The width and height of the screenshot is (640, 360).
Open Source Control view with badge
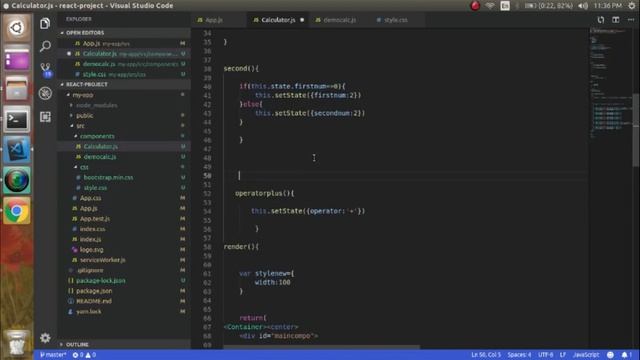[x=46, y=69]
